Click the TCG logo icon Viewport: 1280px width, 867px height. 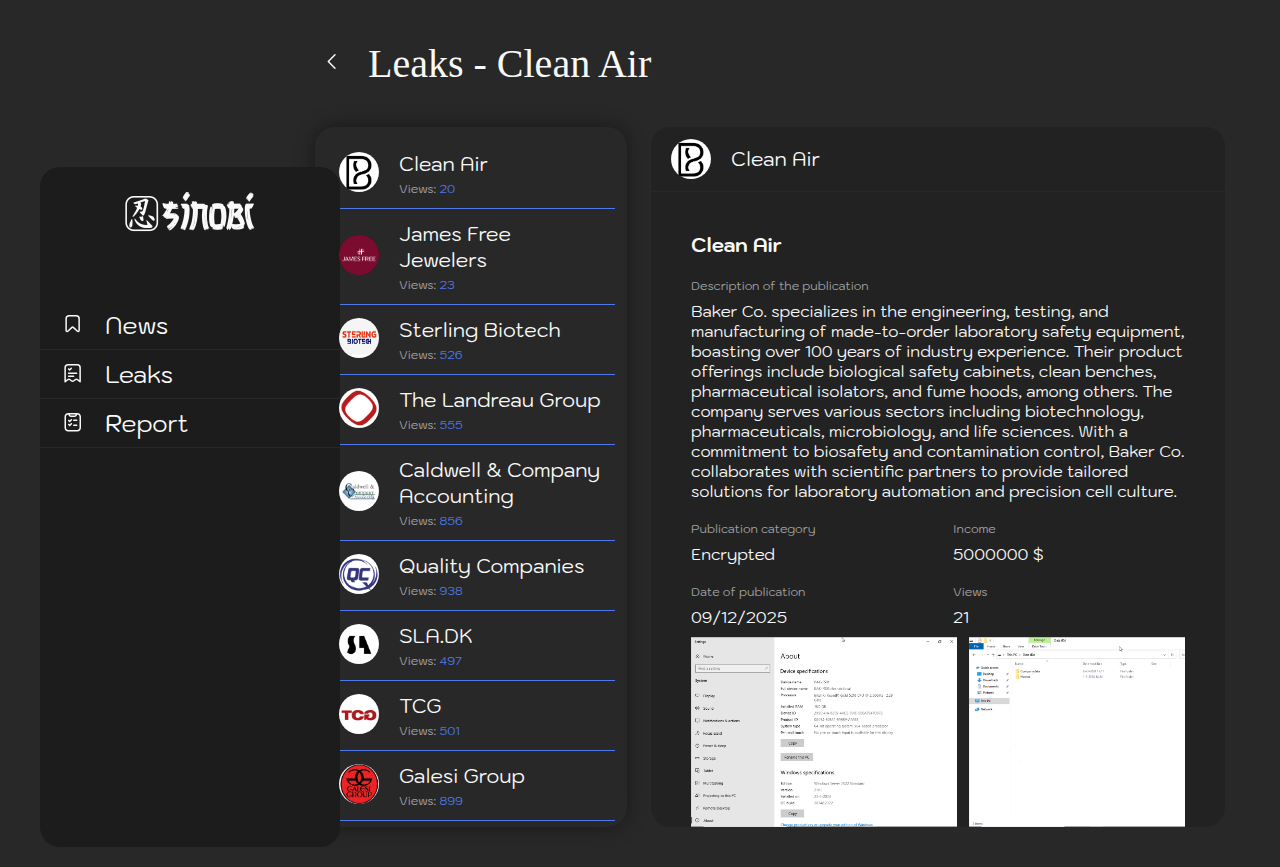[359, 714]
